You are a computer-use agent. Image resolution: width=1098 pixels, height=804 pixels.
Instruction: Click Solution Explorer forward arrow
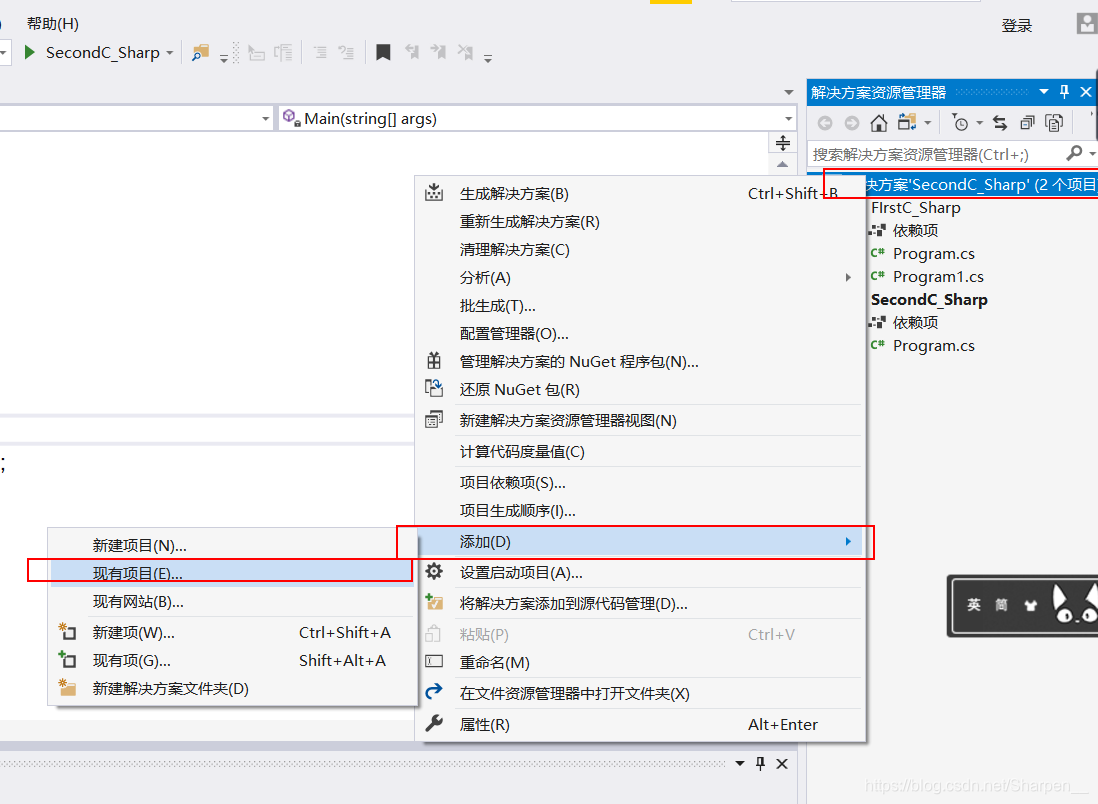(x=852, y=123)
